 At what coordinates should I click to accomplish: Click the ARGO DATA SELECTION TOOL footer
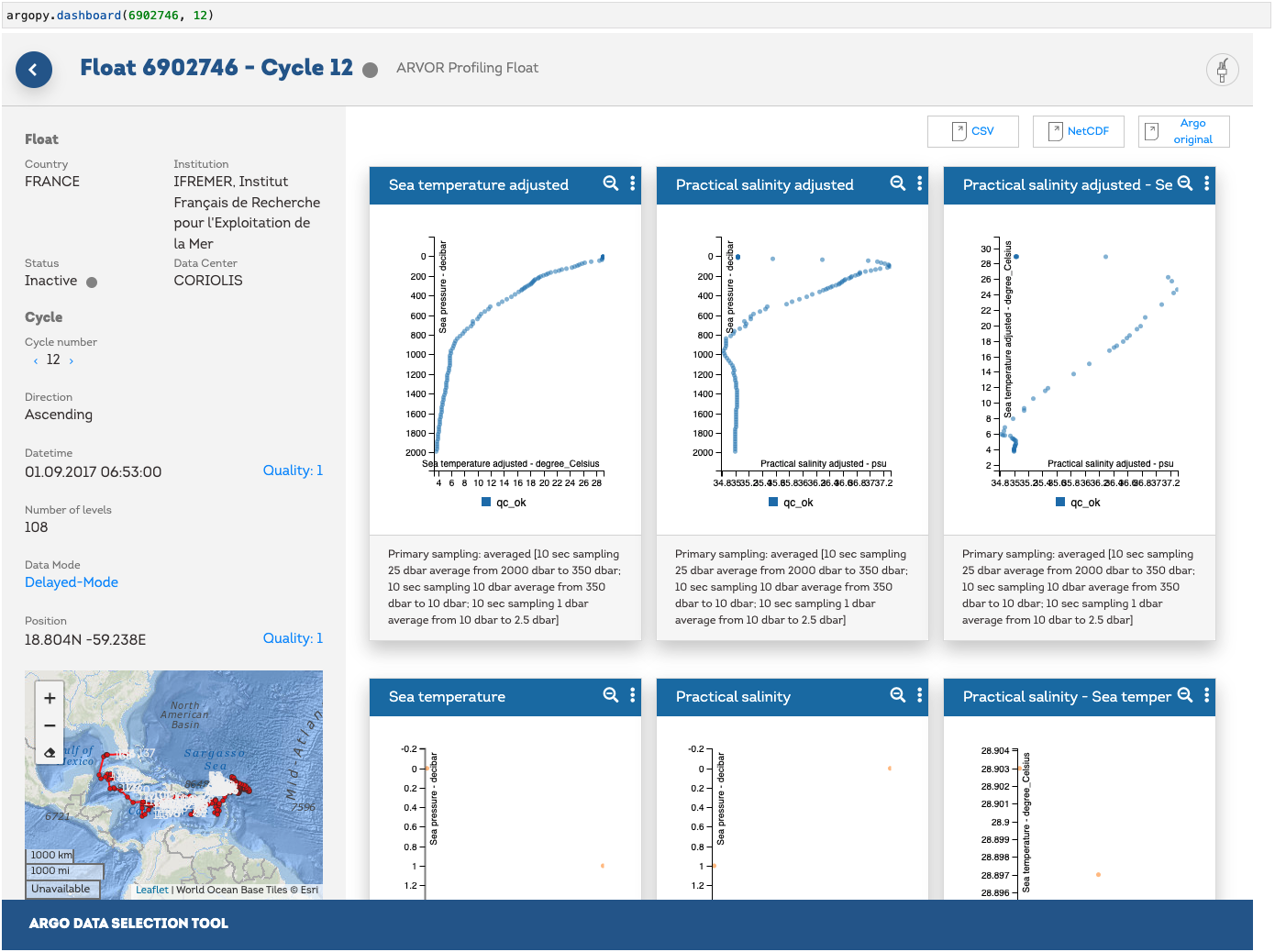[x=128, y=924]
